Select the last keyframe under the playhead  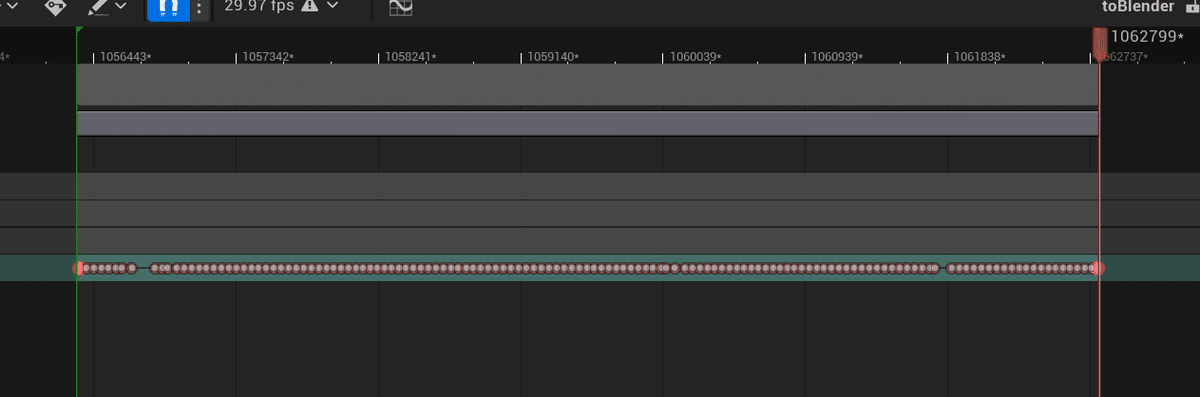1098,268
